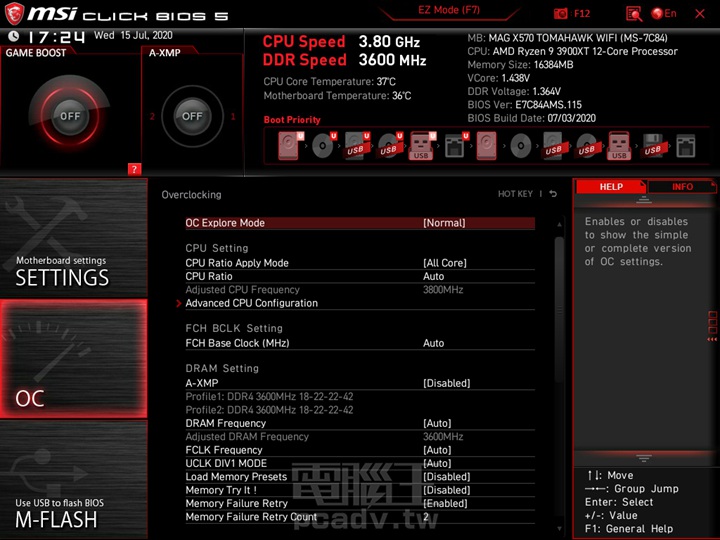Expand Advanced CPU Configuration submenu
720x540 pixels.
pyautogui.click(x=251, y=303)
